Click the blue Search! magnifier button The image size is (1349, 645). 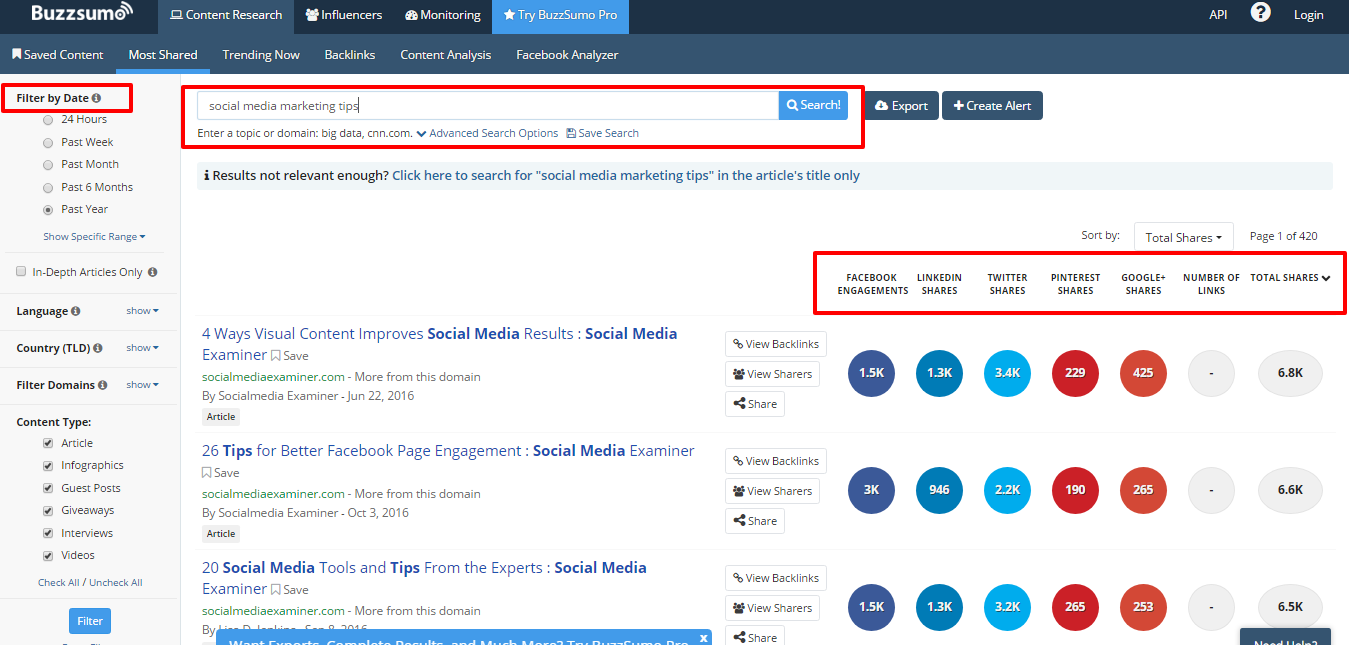click(813, 105)
